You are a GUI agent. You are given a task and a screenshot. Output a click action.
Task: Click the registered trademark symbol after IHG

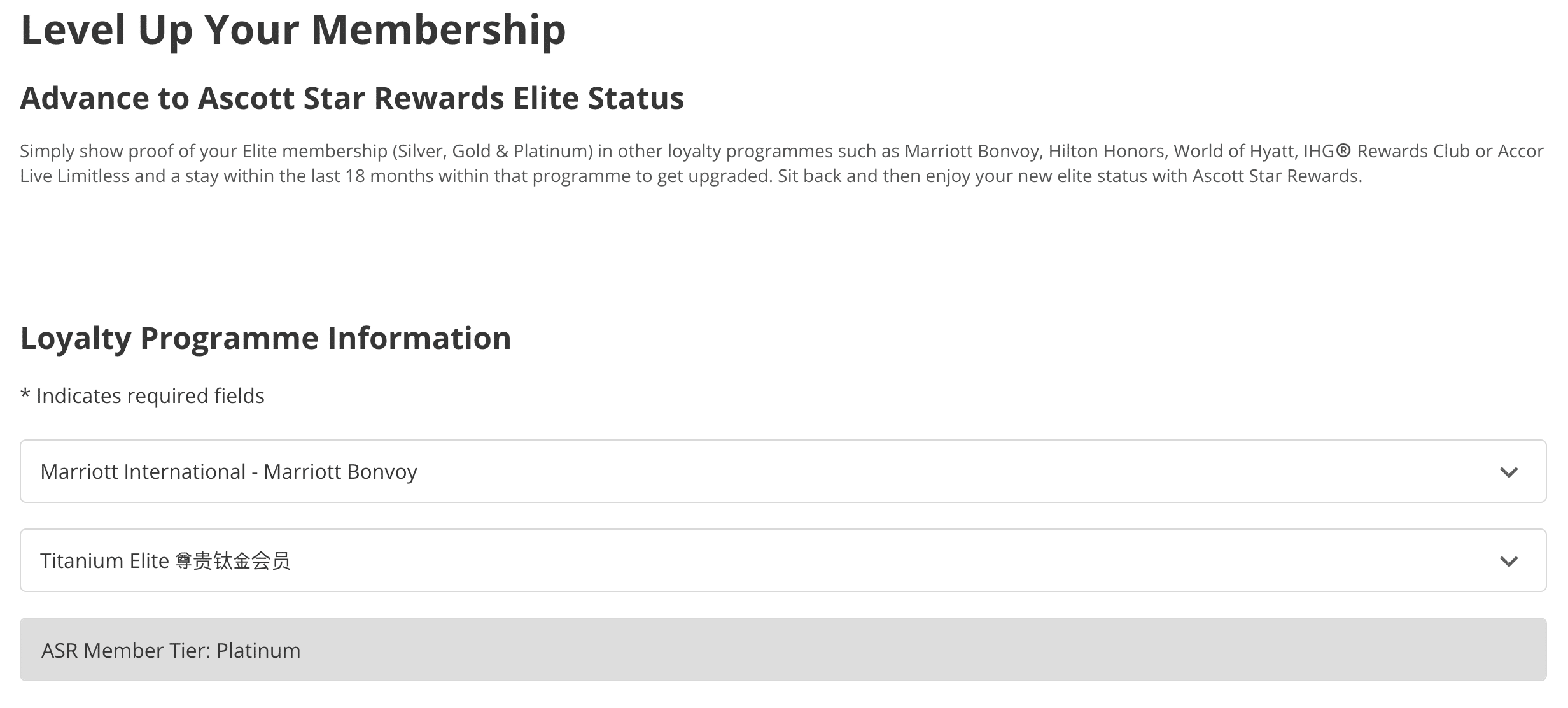click(1343, 151)
